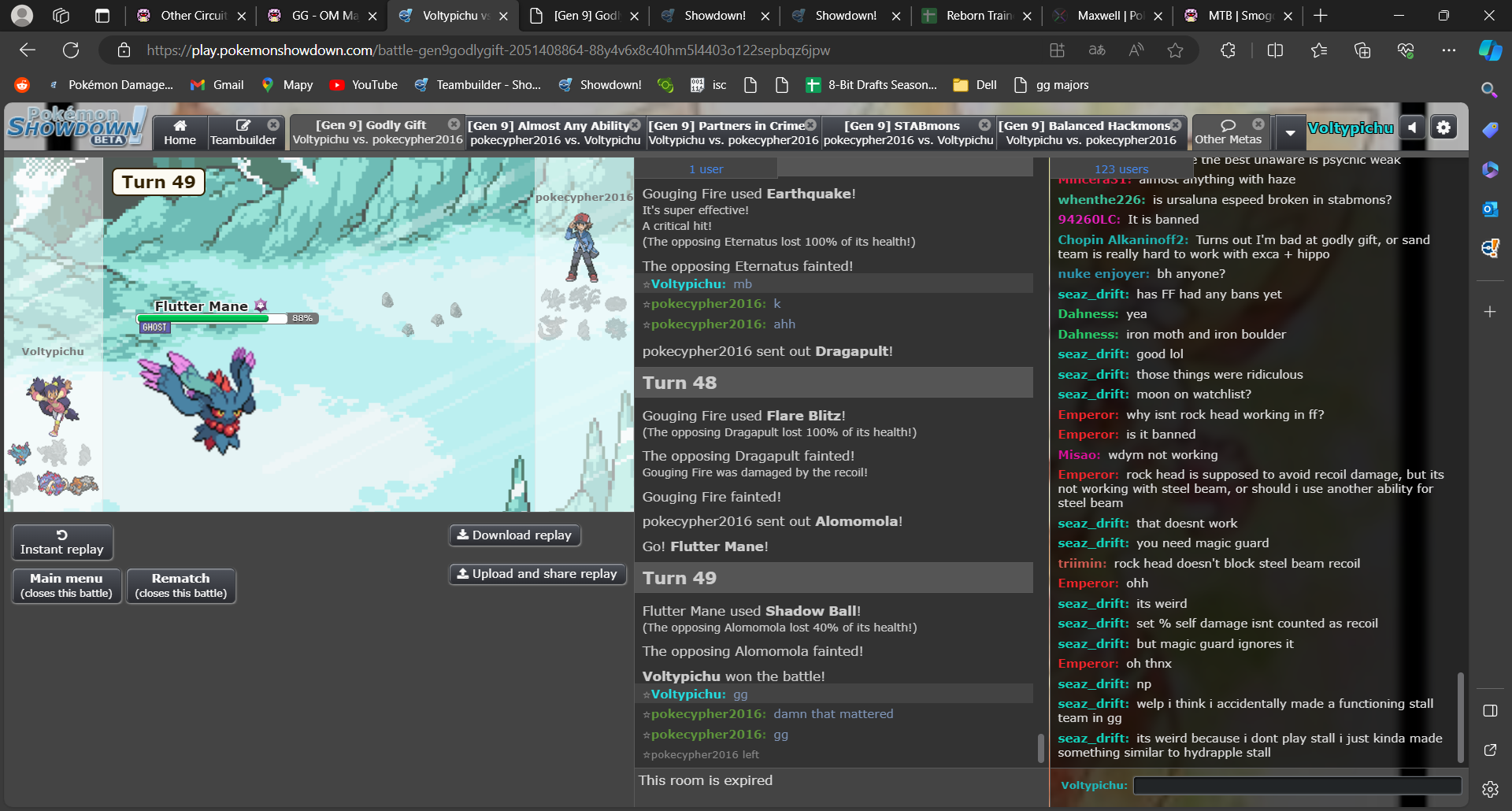Screen dimensions: 1512x811
Task: Click Flutter Mane health bar
Action: click(x=228, y=318)
